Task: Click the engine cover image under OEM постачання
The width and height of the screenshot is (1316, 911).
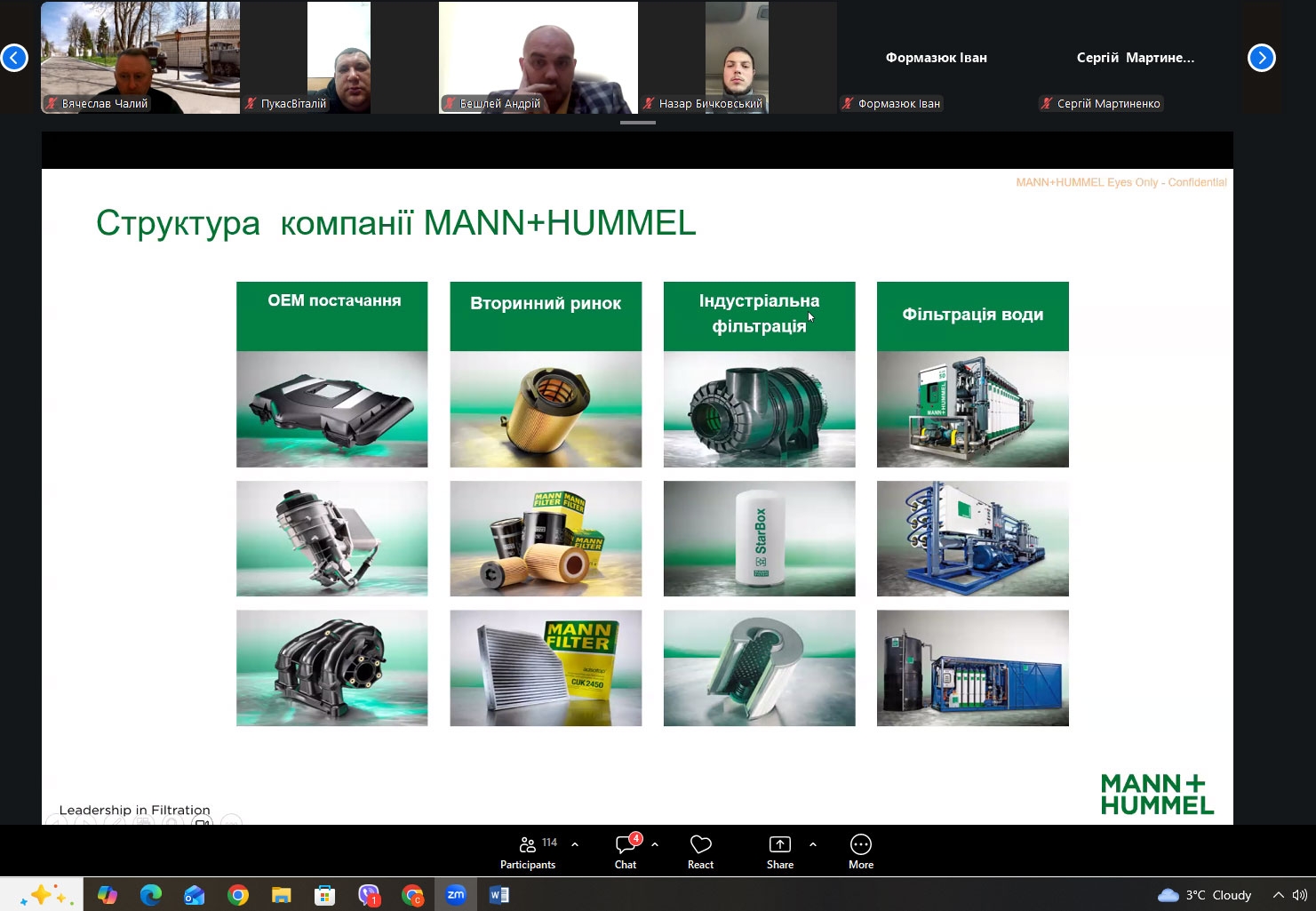Action: coord(332,410)
